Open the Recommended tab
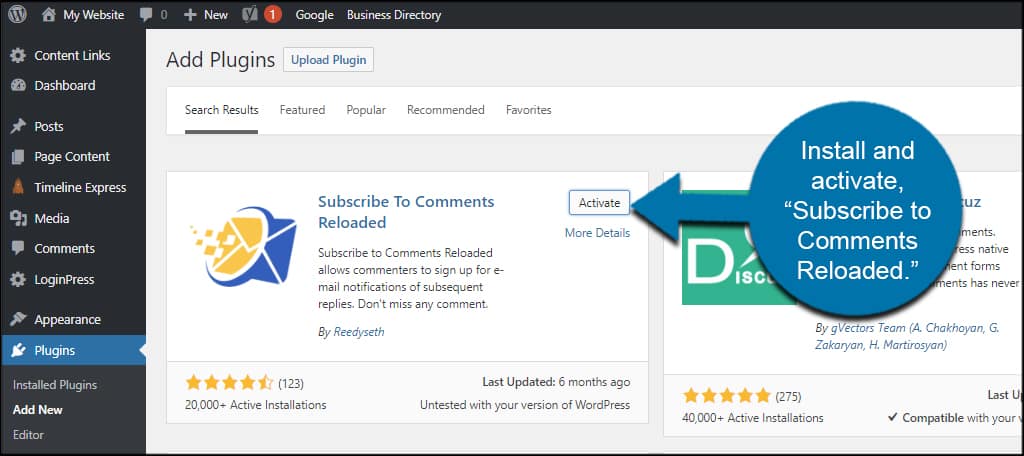This screenshot has height=456, width=1024. 445,110
